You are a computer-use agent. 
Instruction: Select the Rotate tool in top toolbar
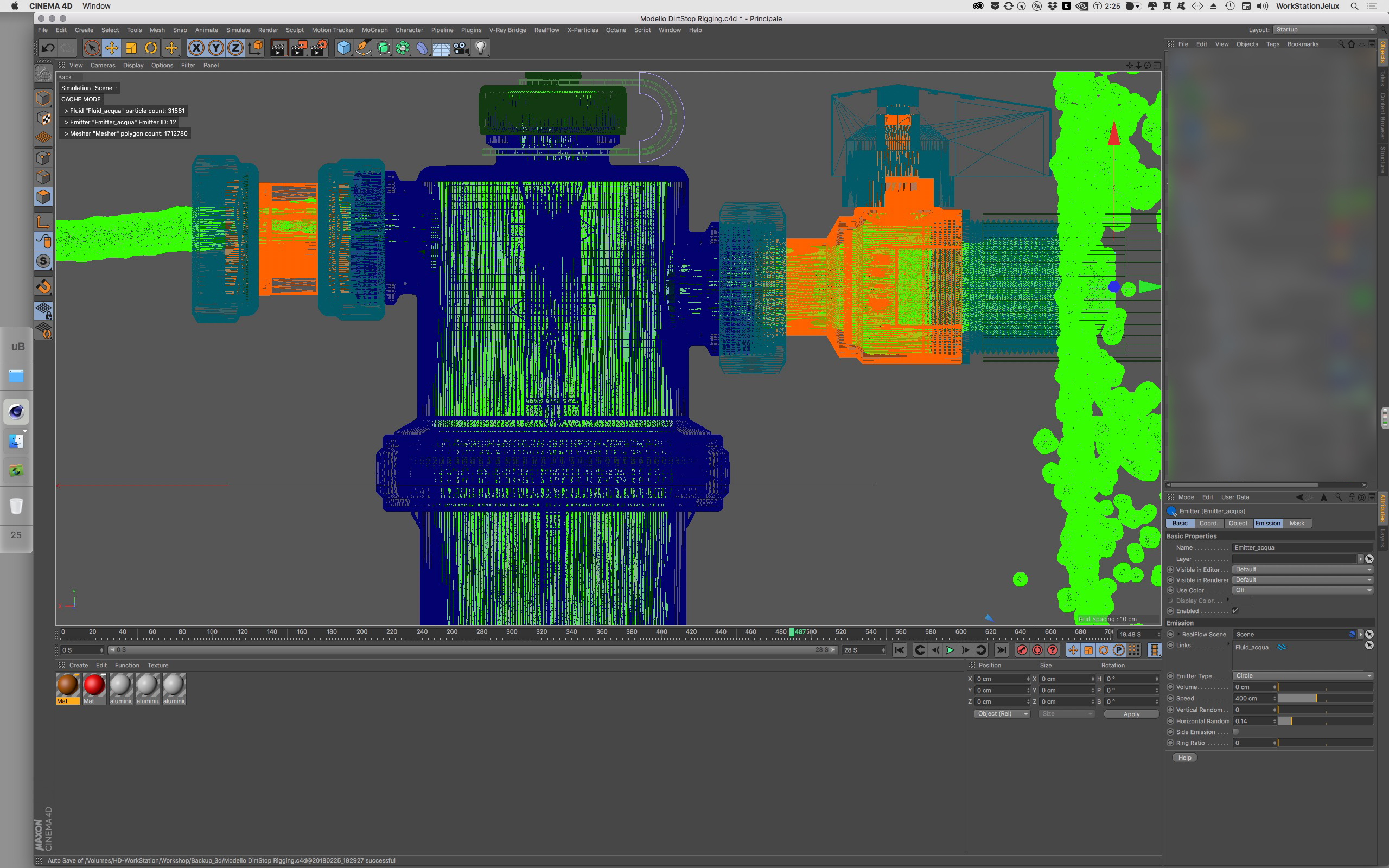150,48
